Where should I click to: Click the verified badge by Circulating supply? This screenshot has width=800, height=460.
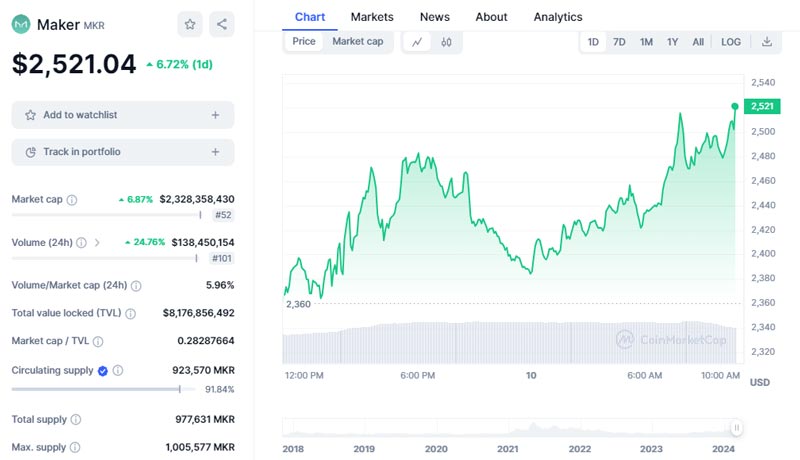click(103, 371)
